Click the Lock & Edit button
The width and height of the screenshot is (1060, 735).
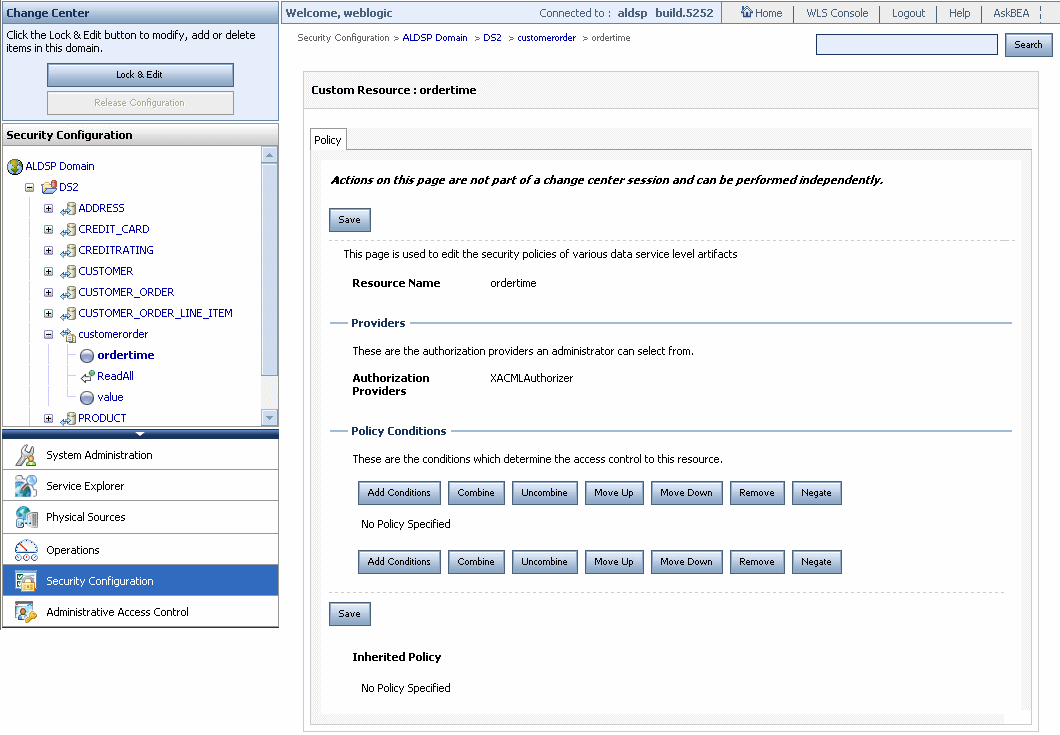[140, 74]
